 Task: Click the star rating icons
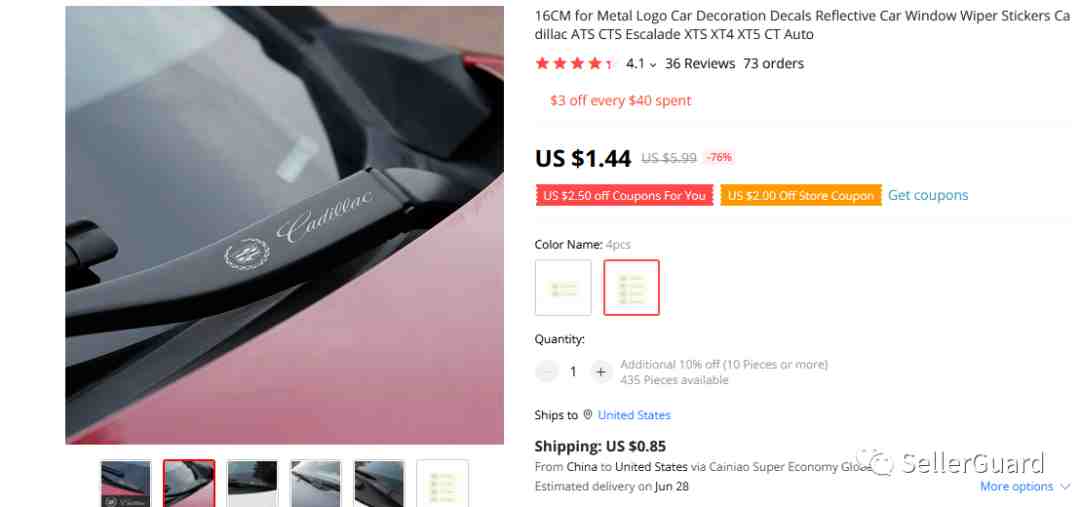click(x=573, y=64)
